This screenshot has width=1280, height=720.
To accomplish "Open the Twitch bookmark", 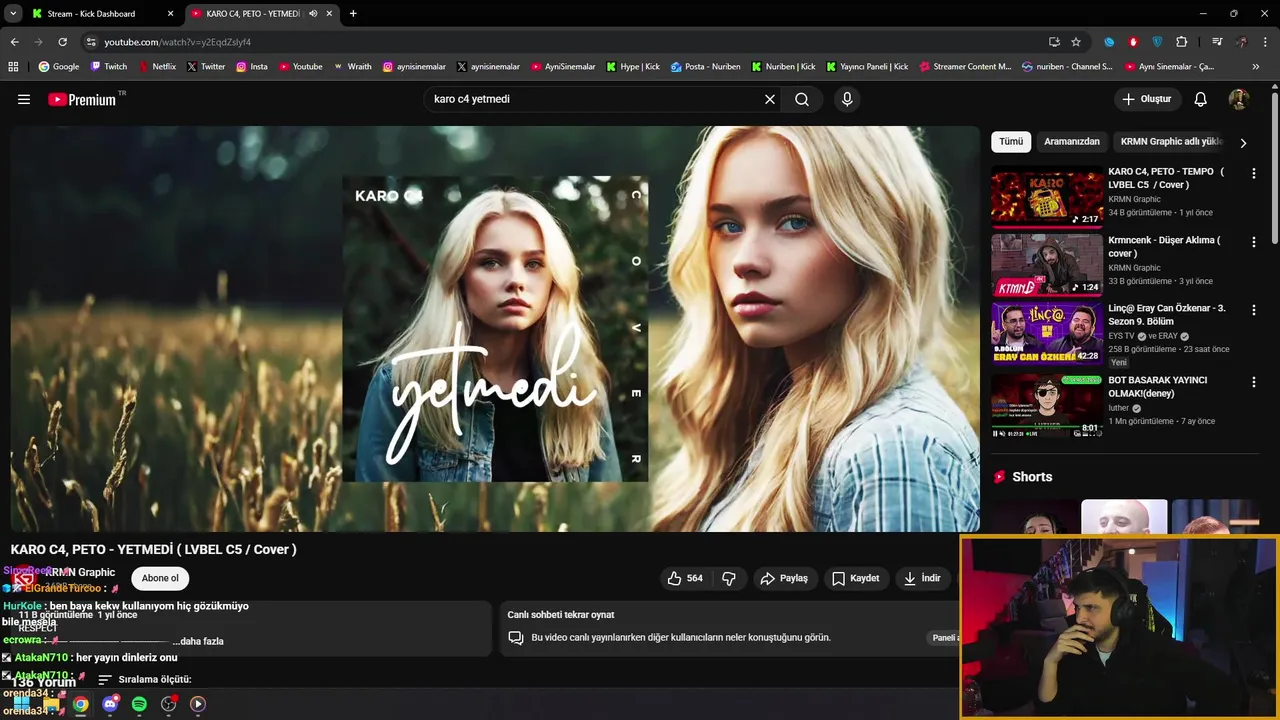I will click(109, 67).
